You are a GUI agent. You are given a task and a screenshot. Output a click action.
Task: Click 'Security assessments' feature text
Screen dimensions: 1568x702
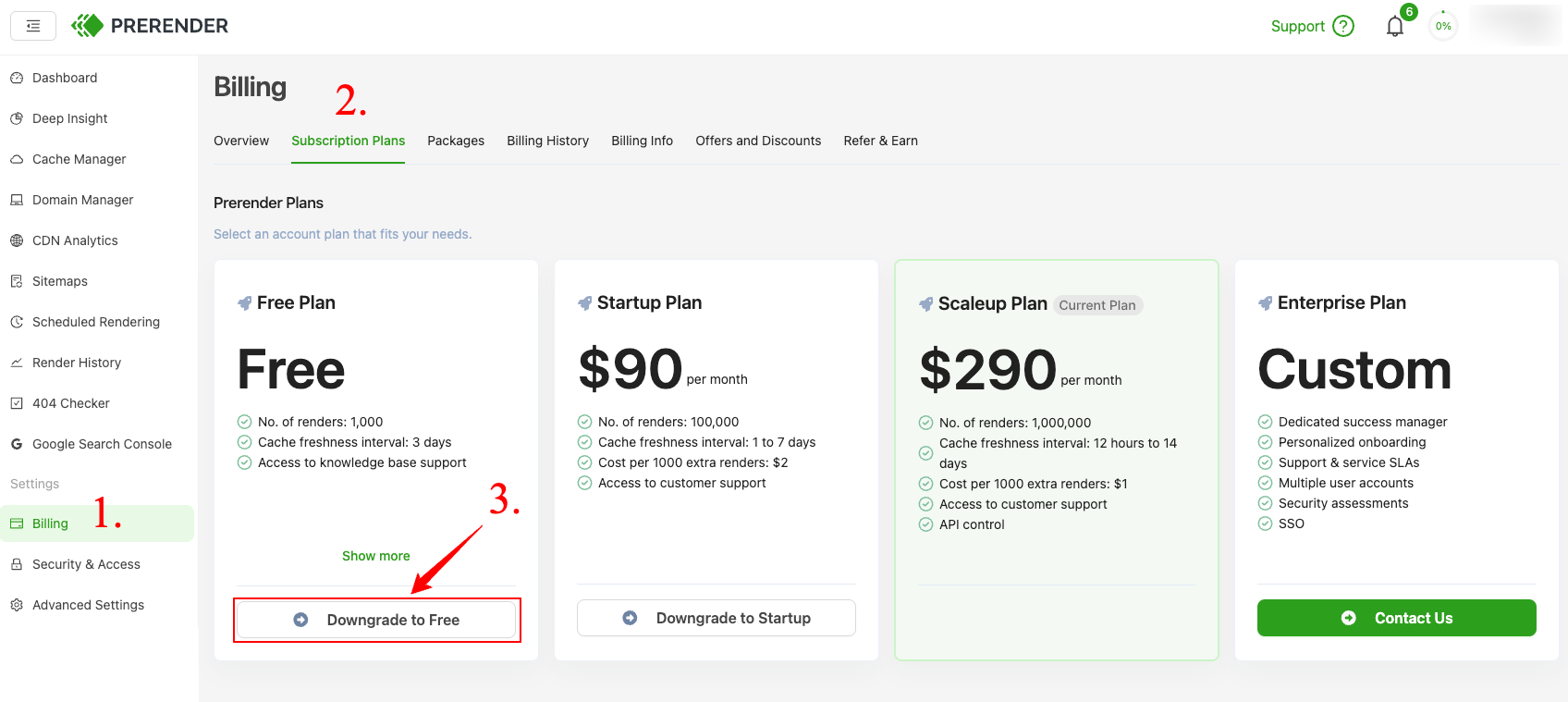pyautogui.click(x=1343, y=503)
